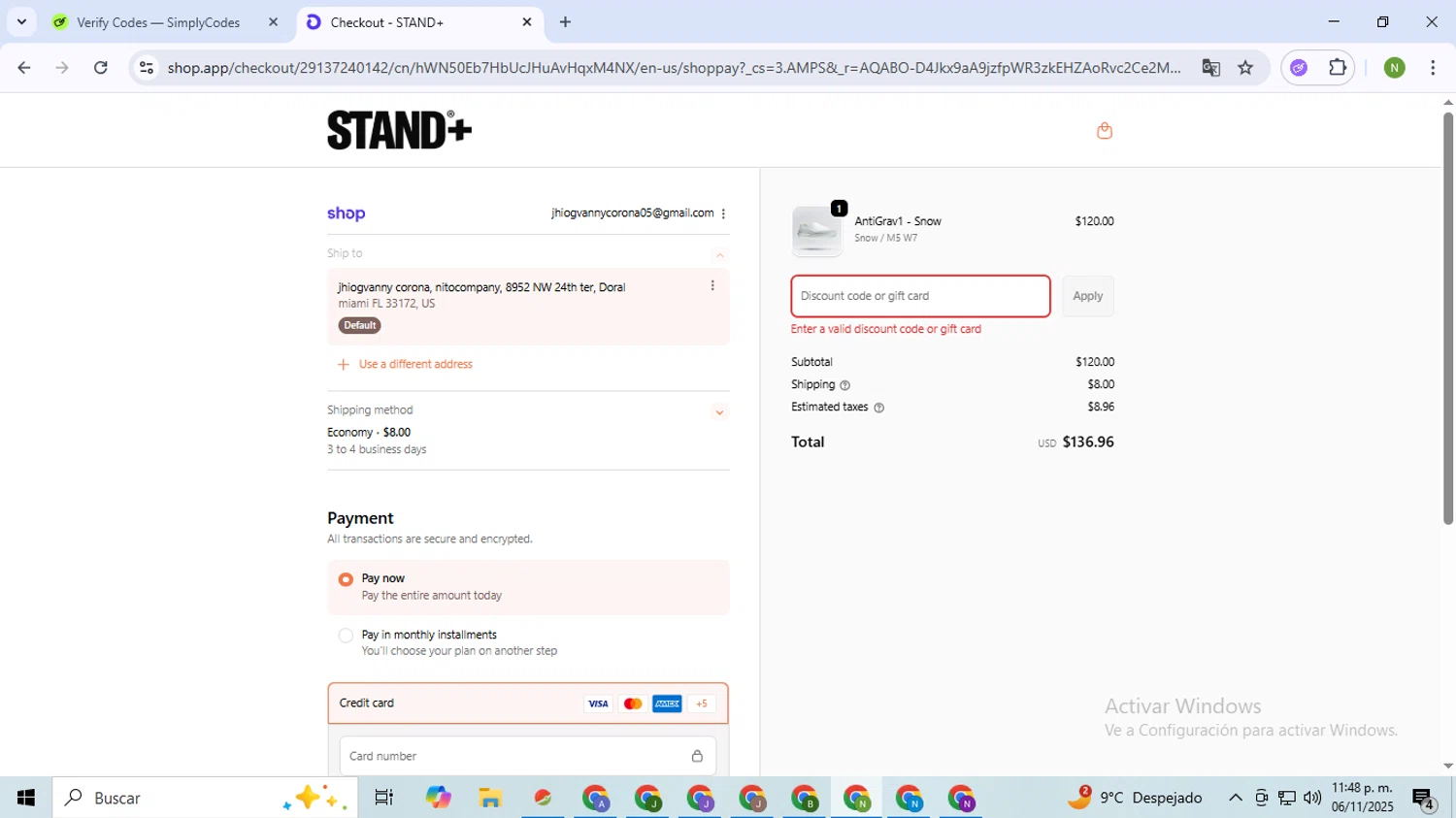1456x818 pixels.
Task: Focus the Card number field
Action: coord(528,756)
